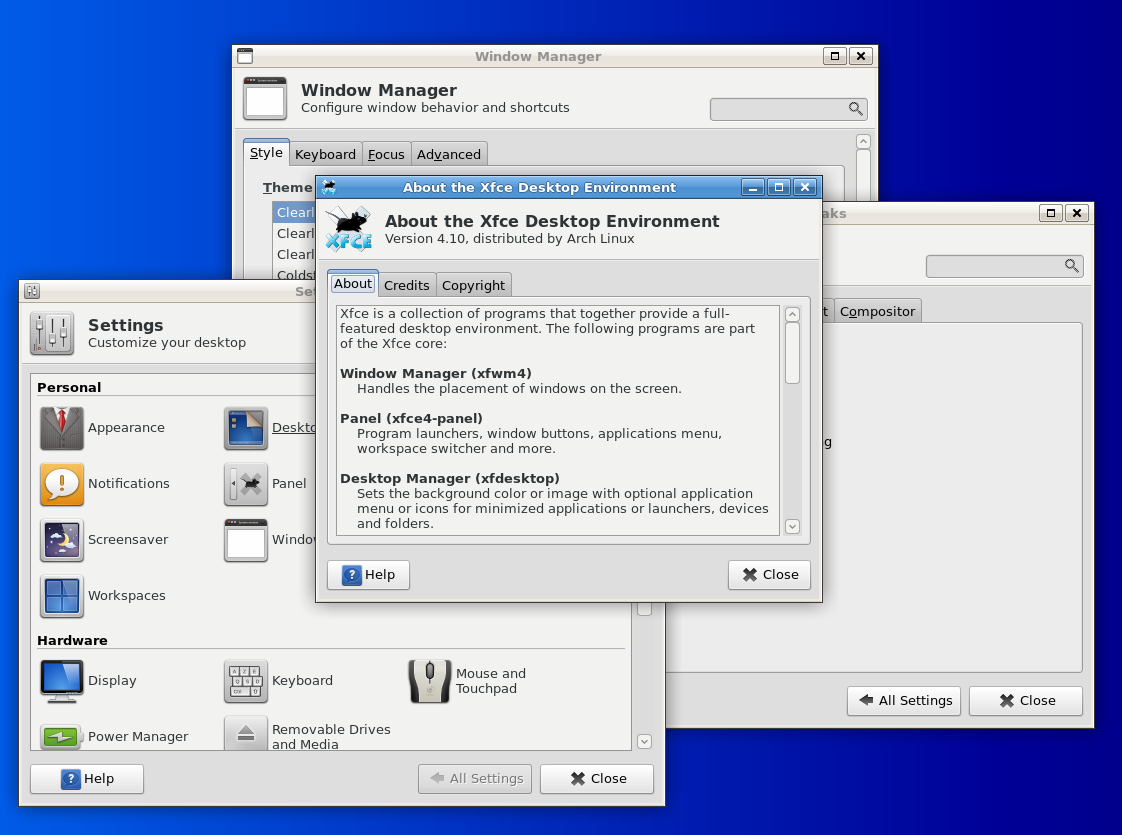Click About text scrollbar down arrow
Image resolution: width=1122 pixels, height=835 pixels.
coord(792,527)
